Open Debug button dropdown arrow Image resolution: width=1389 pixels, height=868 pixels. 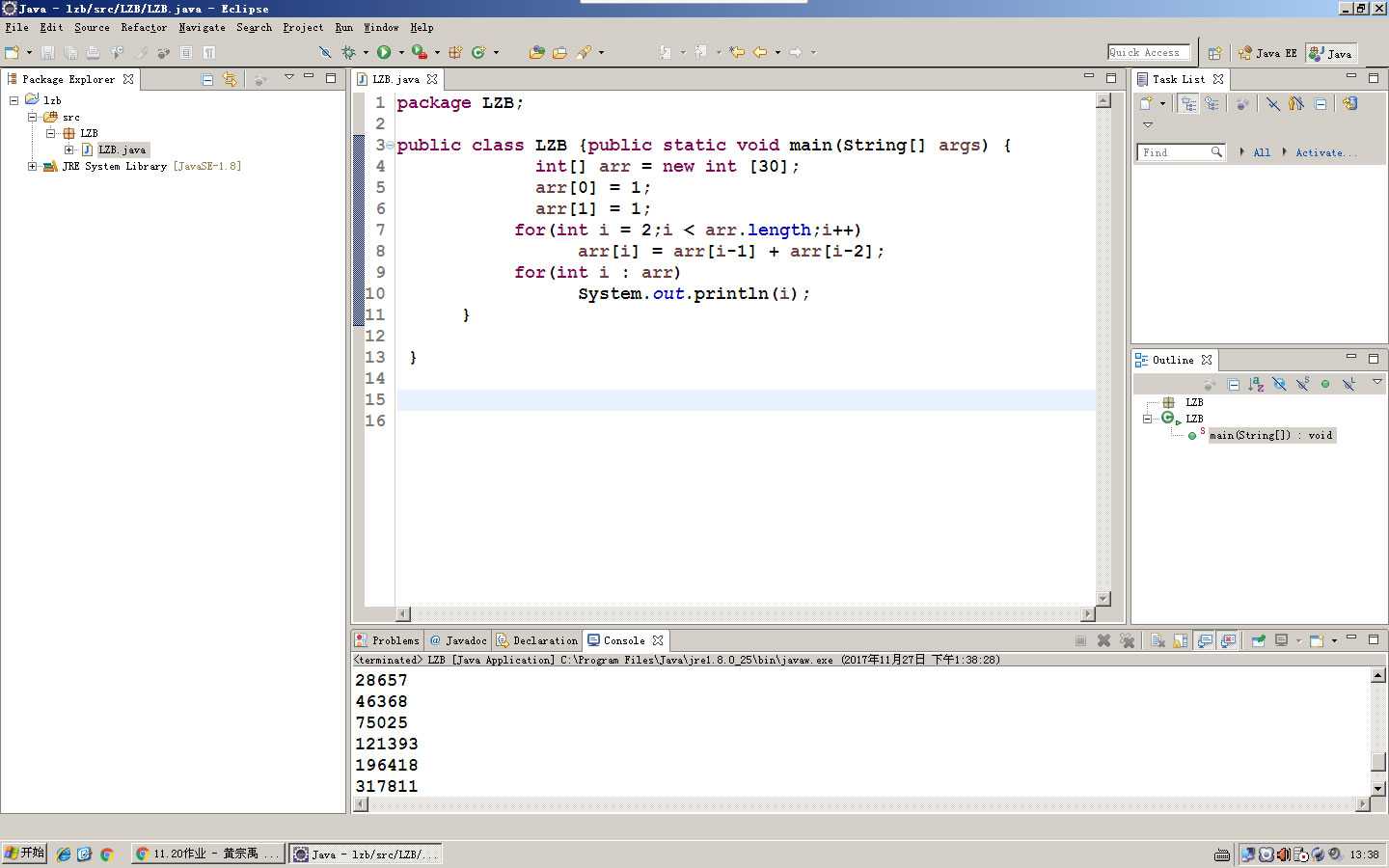click(x=366, y=53)
